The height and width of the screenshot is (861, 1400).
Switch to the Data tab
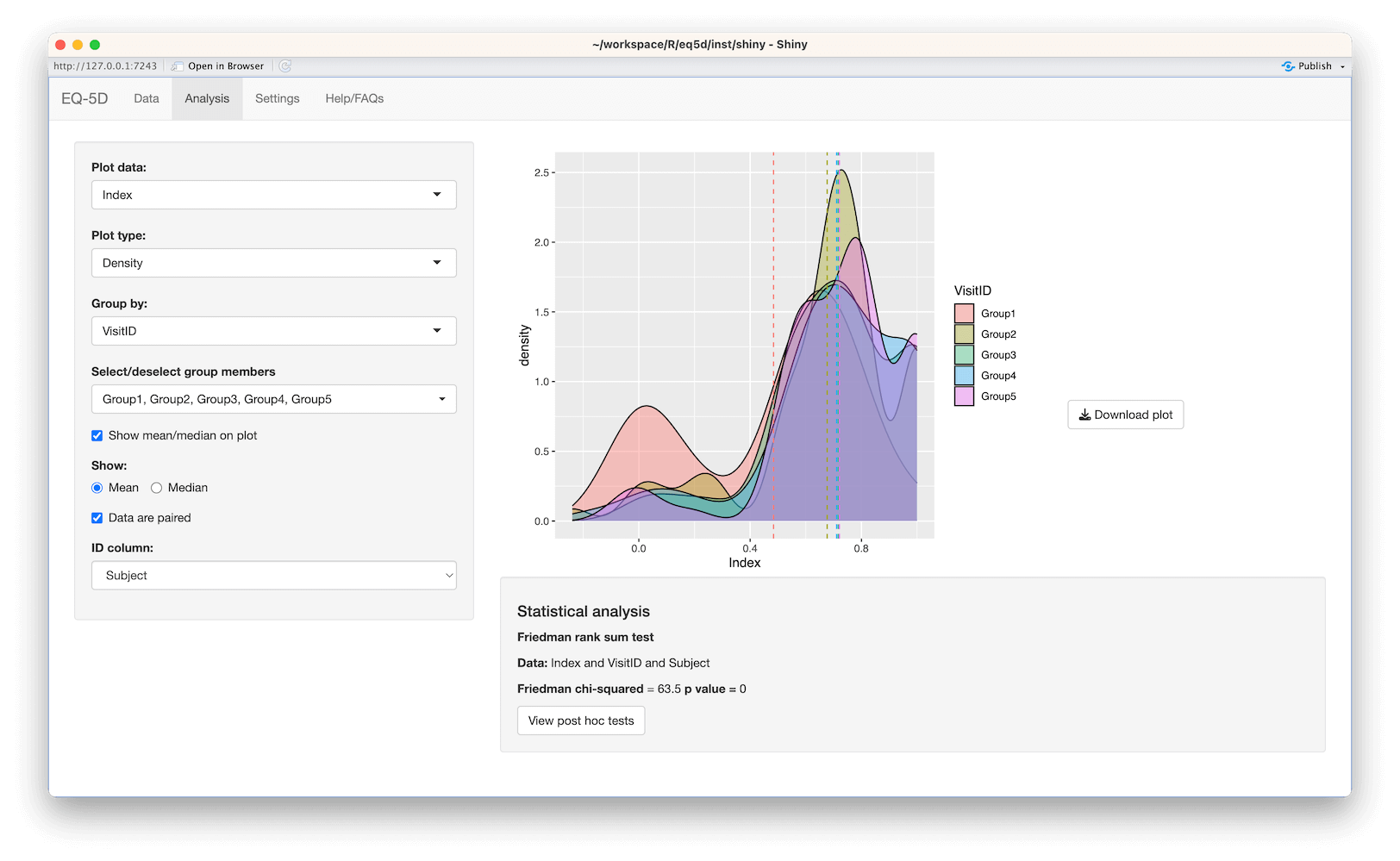tap(146, 98)
